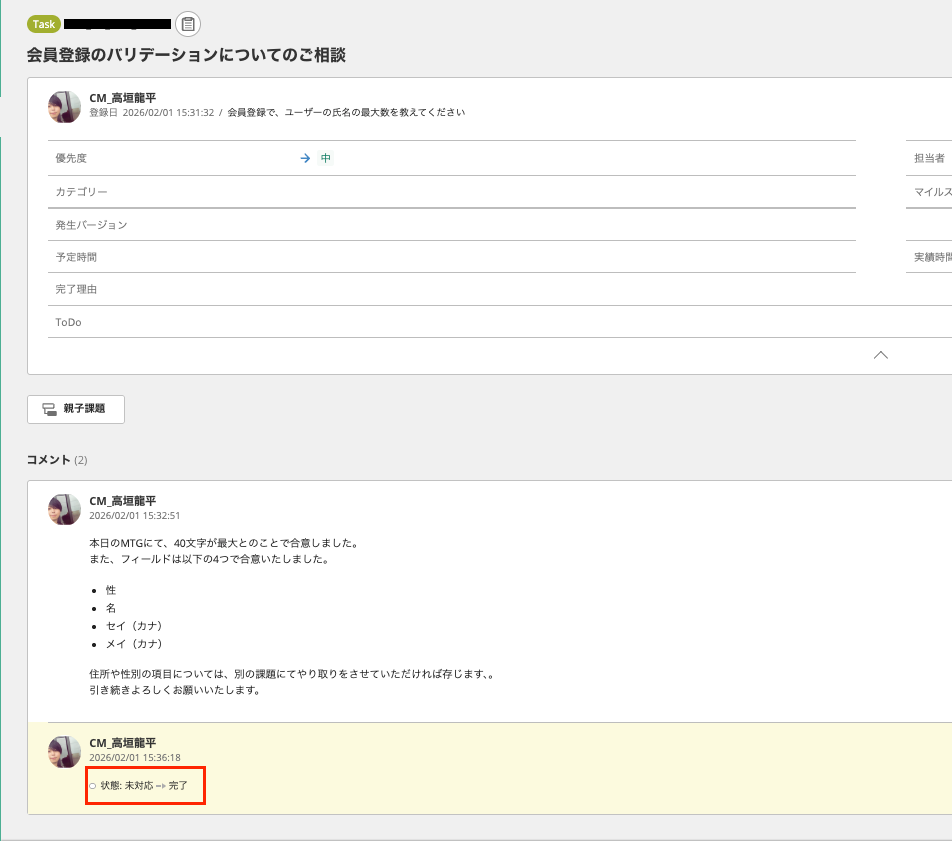Click the 発生バージョン version field

[400, 224]
